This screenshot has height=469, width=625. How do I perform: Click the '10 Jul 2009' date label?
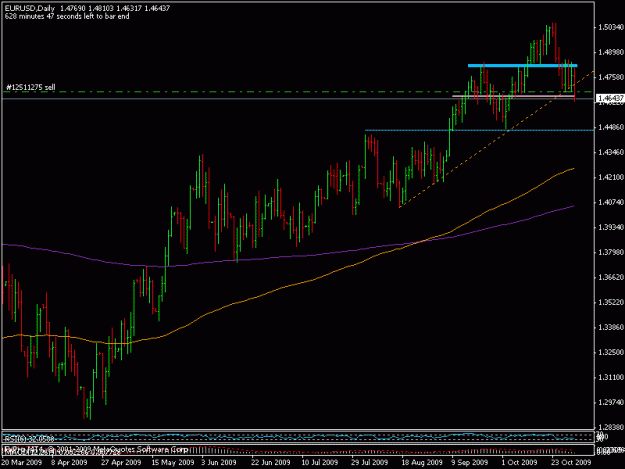[x=320, y=462]
